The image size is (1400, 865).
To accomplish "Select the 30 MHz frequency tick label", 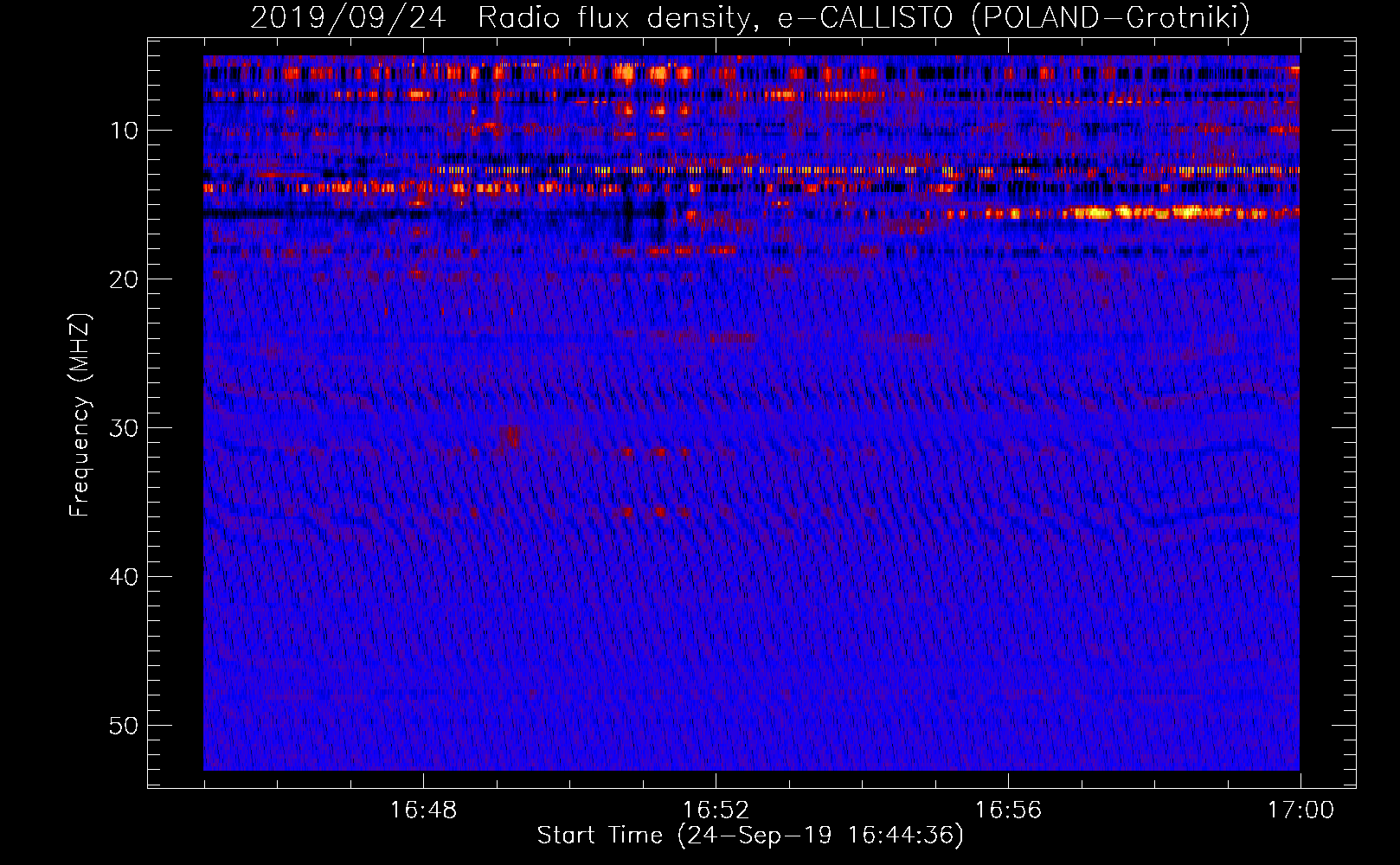I will coord(125,428).
